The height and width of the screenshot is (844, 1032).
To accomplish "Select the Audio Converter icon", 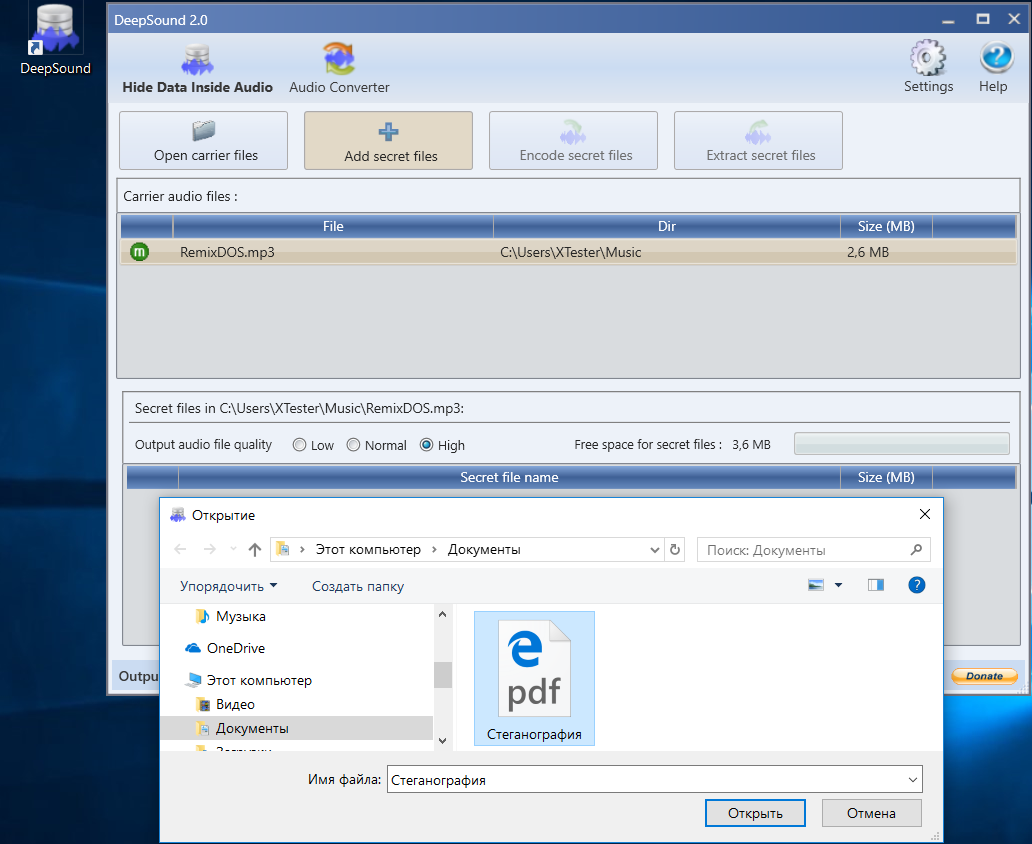I will 339,59.
